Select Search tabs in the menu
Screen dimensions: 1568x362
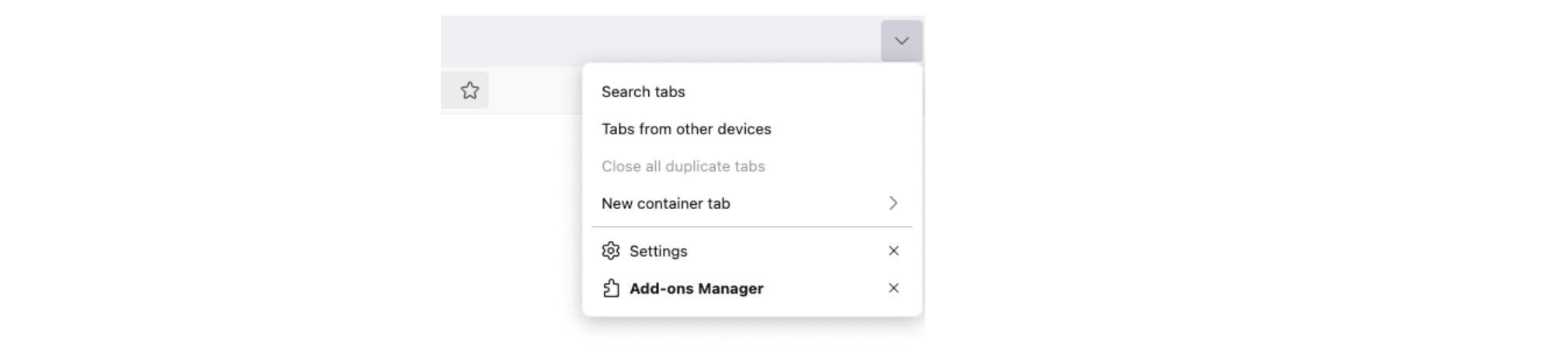pos(644,92)
